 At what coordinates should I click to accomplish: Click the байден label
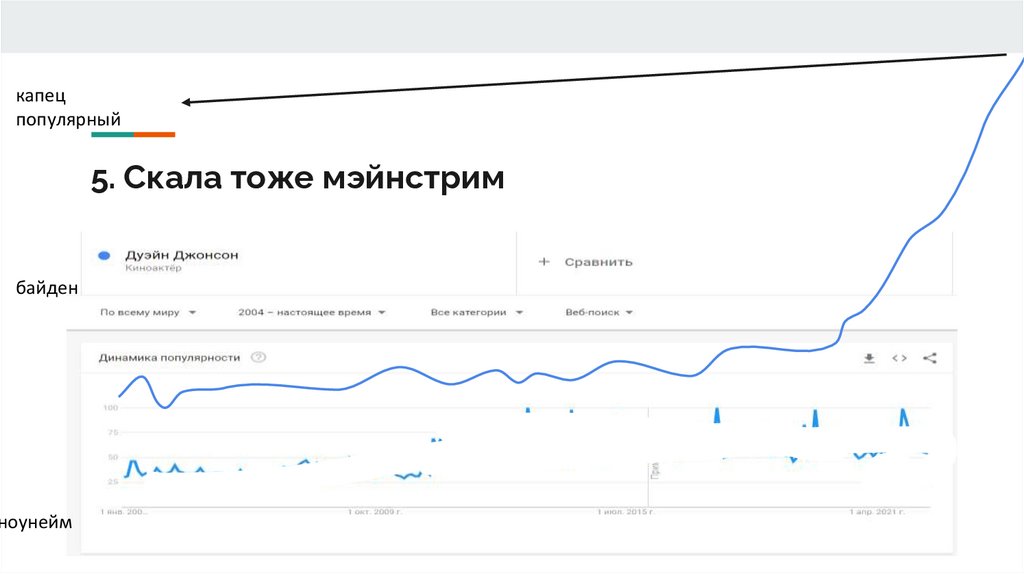tap(47, 288)
